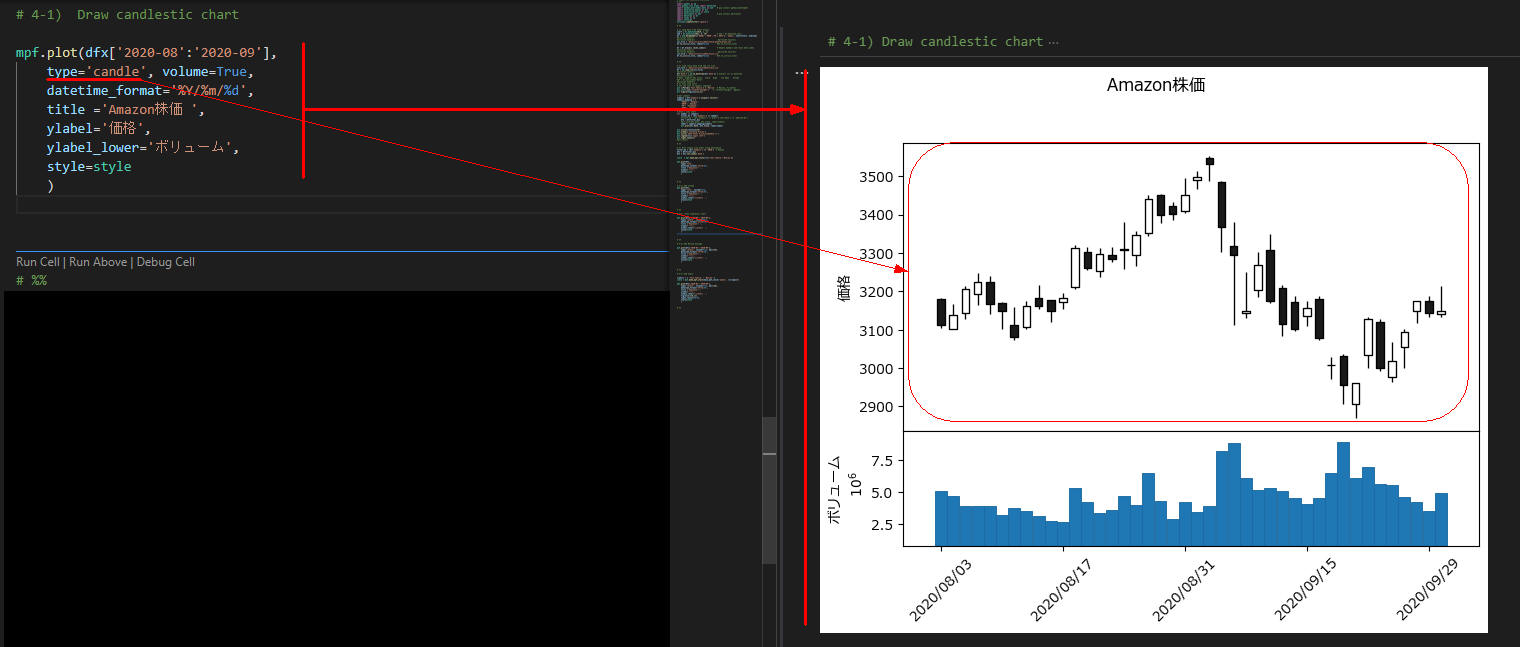The width and height of the screenshot is (1520, 647).
Task: Open the output cell's three-dot more actions
Action: (802, 72)
